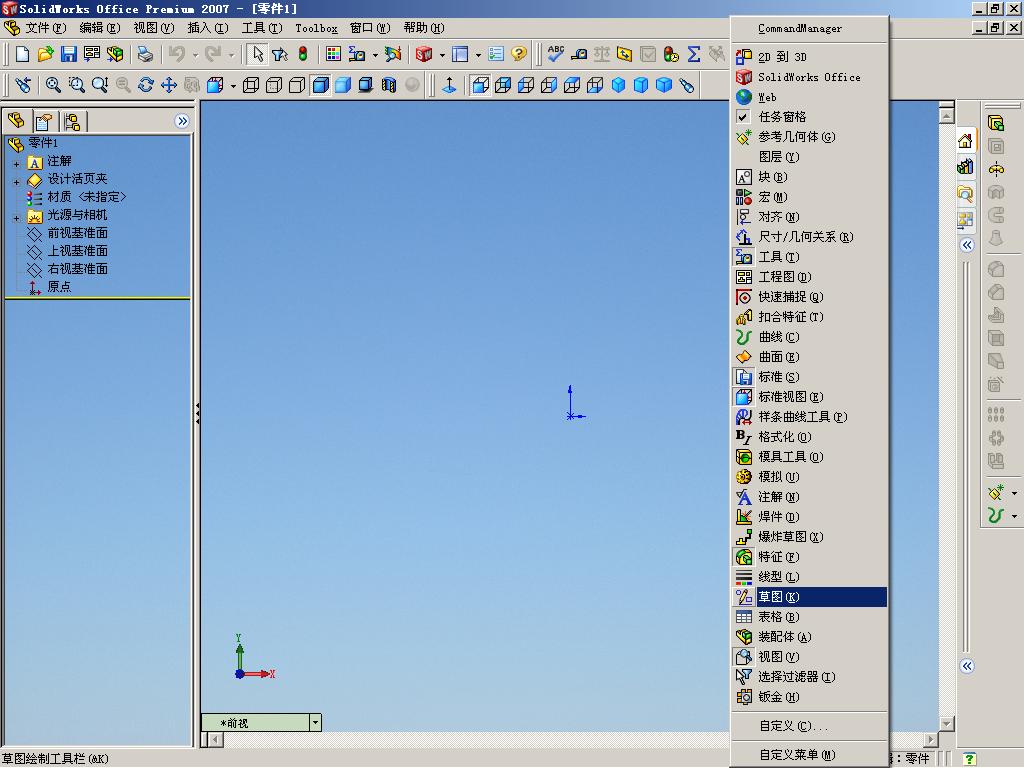Viewport: 1024px width, 768px height.
Task: Select Shaded with edges display icon
Action: [321, 85]
